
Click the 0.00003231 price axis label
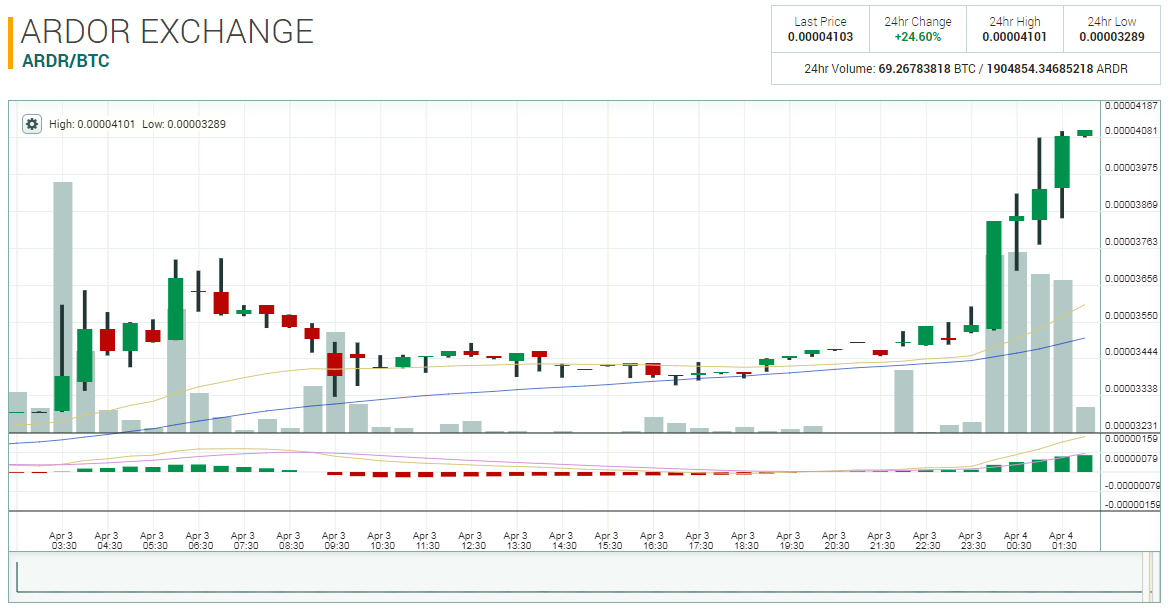[x=1131, y=426]
